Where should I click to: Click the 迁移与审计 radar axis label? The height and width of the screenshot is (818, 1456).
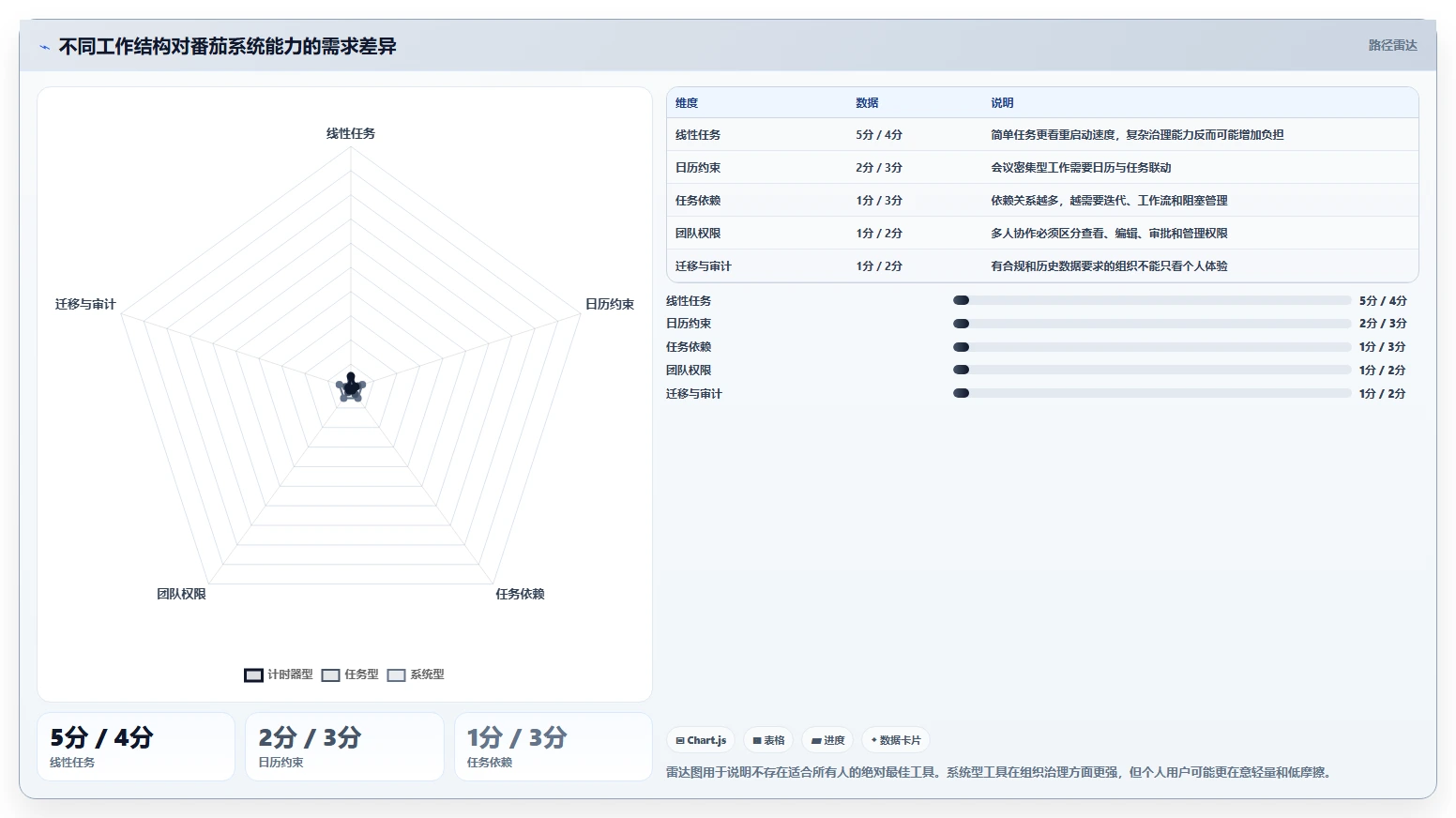[85, 304]
